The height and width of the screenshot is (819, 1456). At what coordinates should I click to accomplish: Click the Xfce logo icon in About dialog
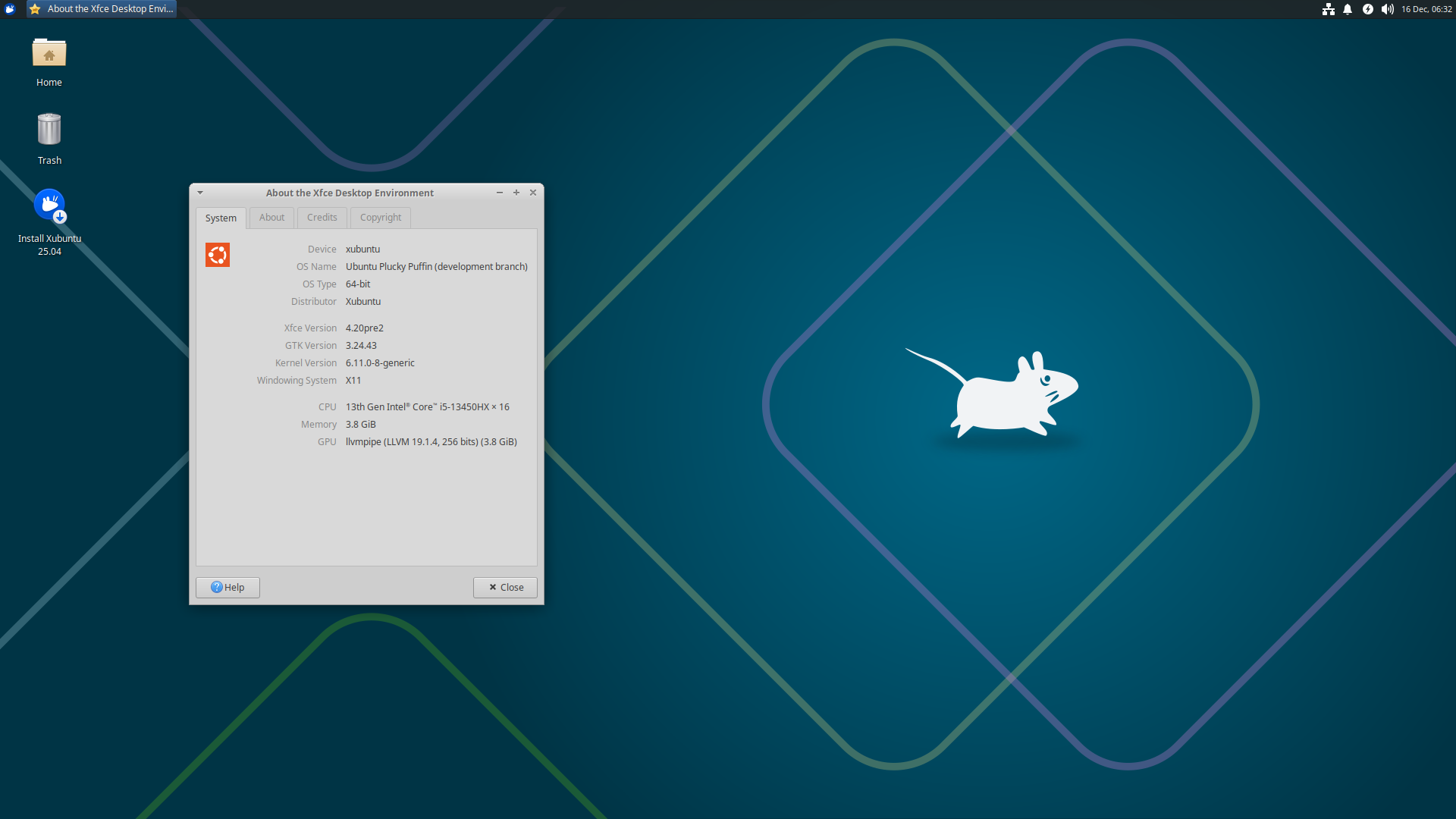pyautogui.click(x=216, y=255)
